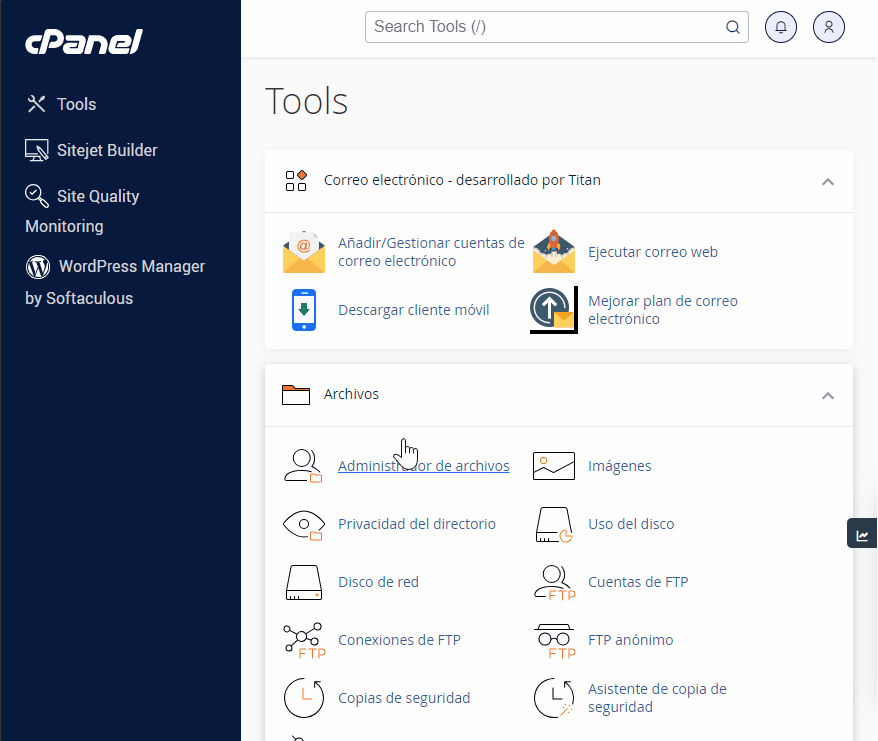The height and width of the screenshot is (741, 878).
Task: Open Ejecutar correo web link
Action: tap(653, 252)
